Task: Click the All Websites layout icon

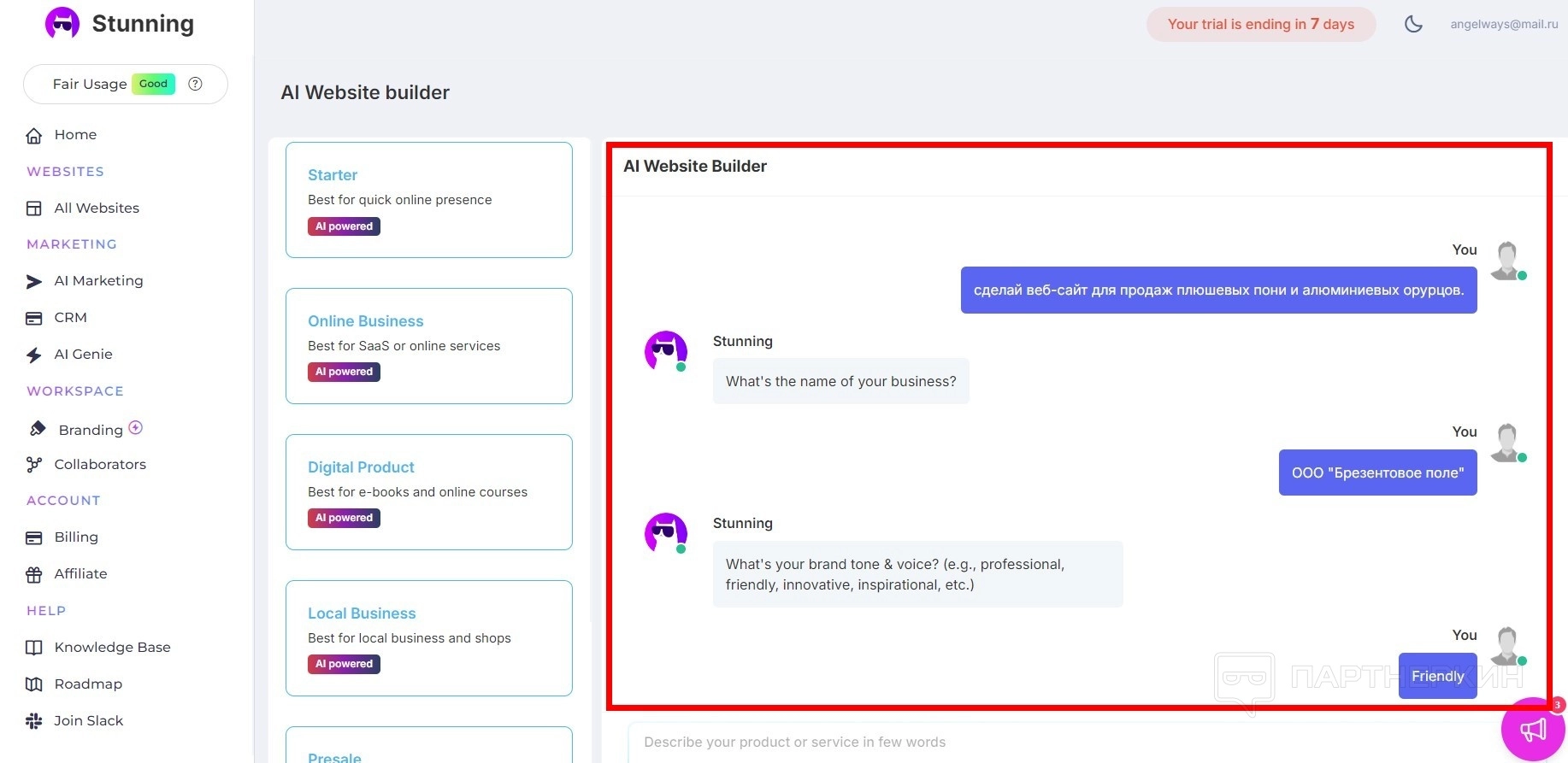Action: coord(34,208)
